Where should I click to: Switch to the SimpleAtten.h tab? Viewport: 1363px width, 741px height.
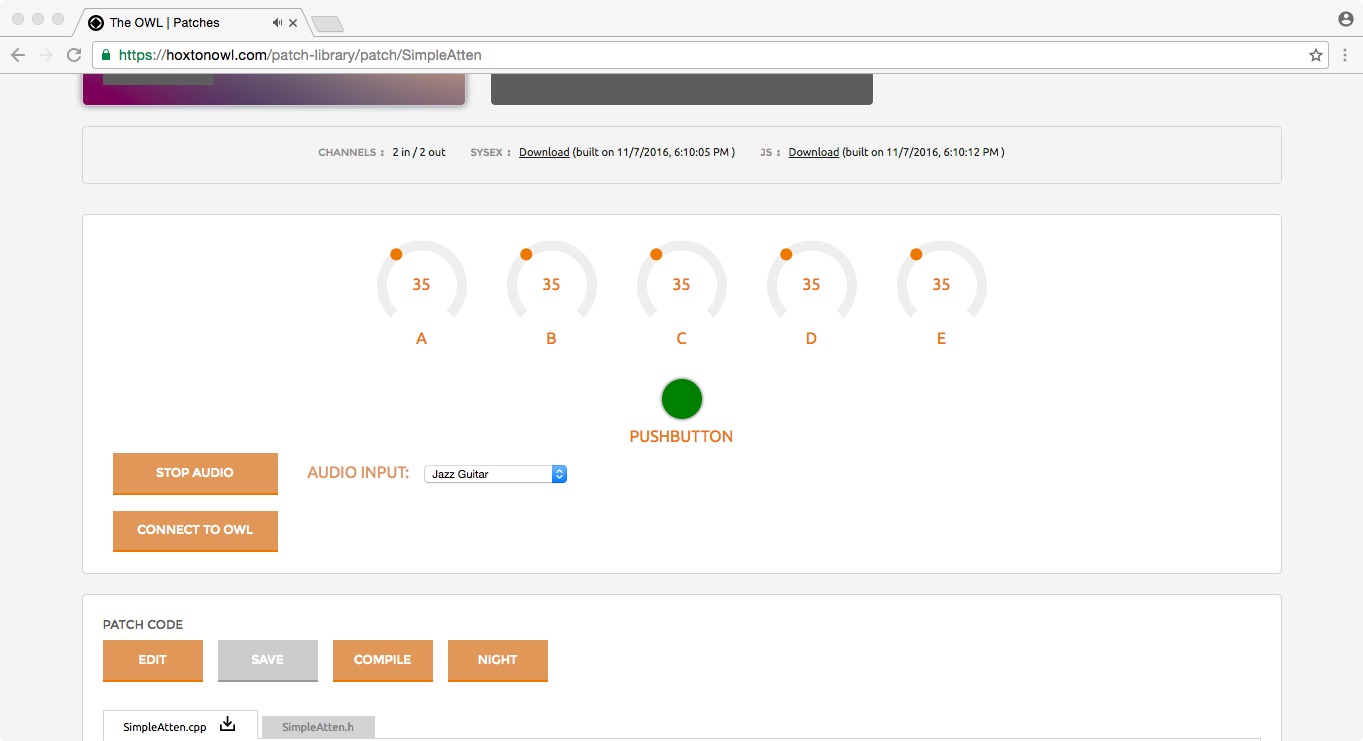coord(318,727)
